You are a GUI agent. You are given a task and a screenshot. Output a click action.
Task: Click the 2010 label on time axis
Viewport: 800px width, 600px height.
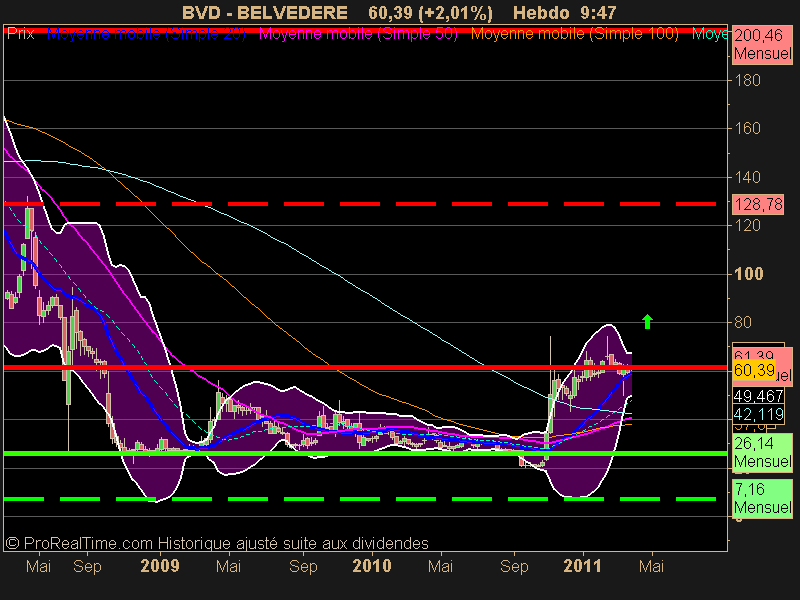(x=372, y=566)
